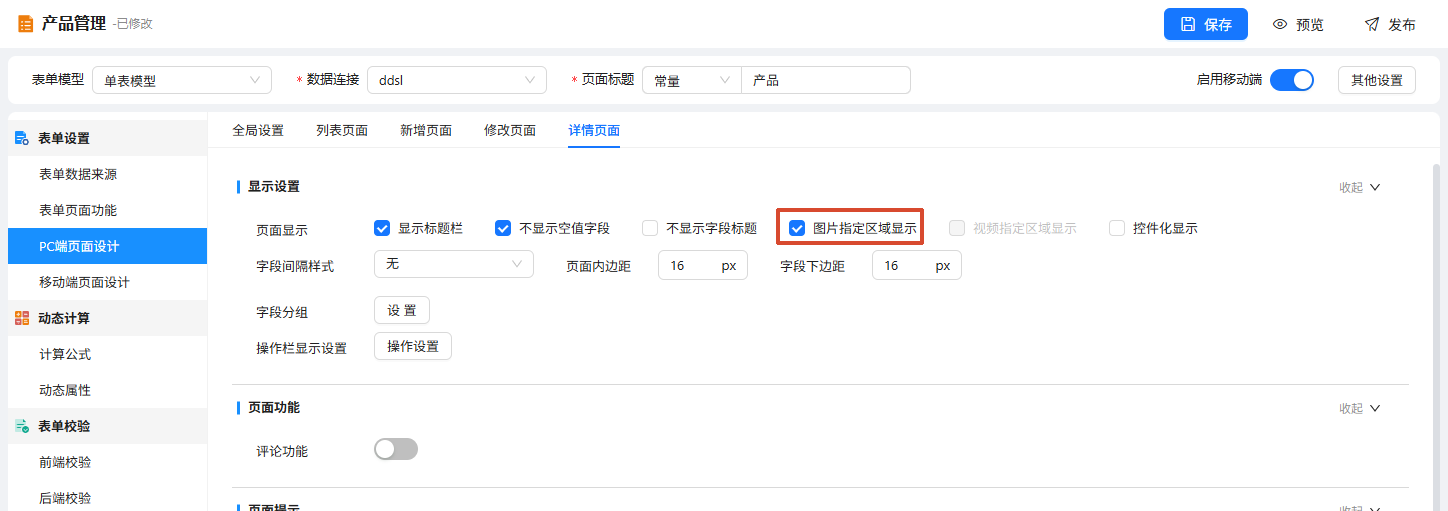This screenshot has height=511, width=1448.
Task: Switch to the 修改页面 tab
Action: pos(510,130)
